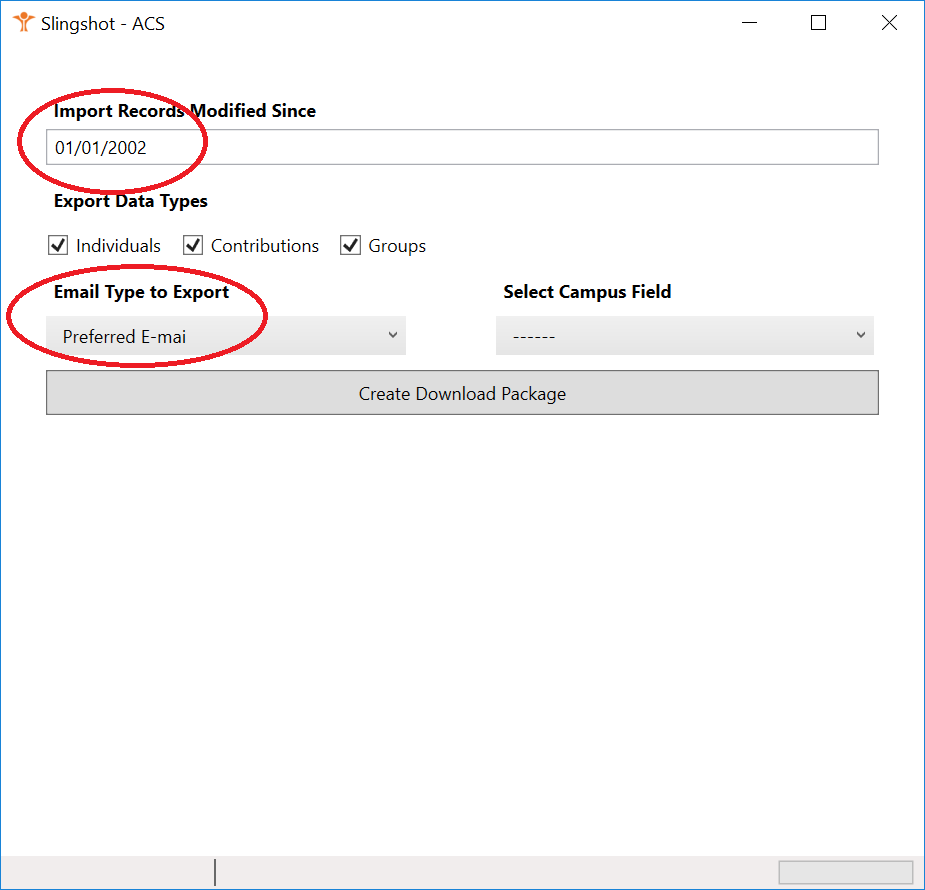925x890 pixels.
Task: Click the Export Data Types label
Action: coord(130,201)
